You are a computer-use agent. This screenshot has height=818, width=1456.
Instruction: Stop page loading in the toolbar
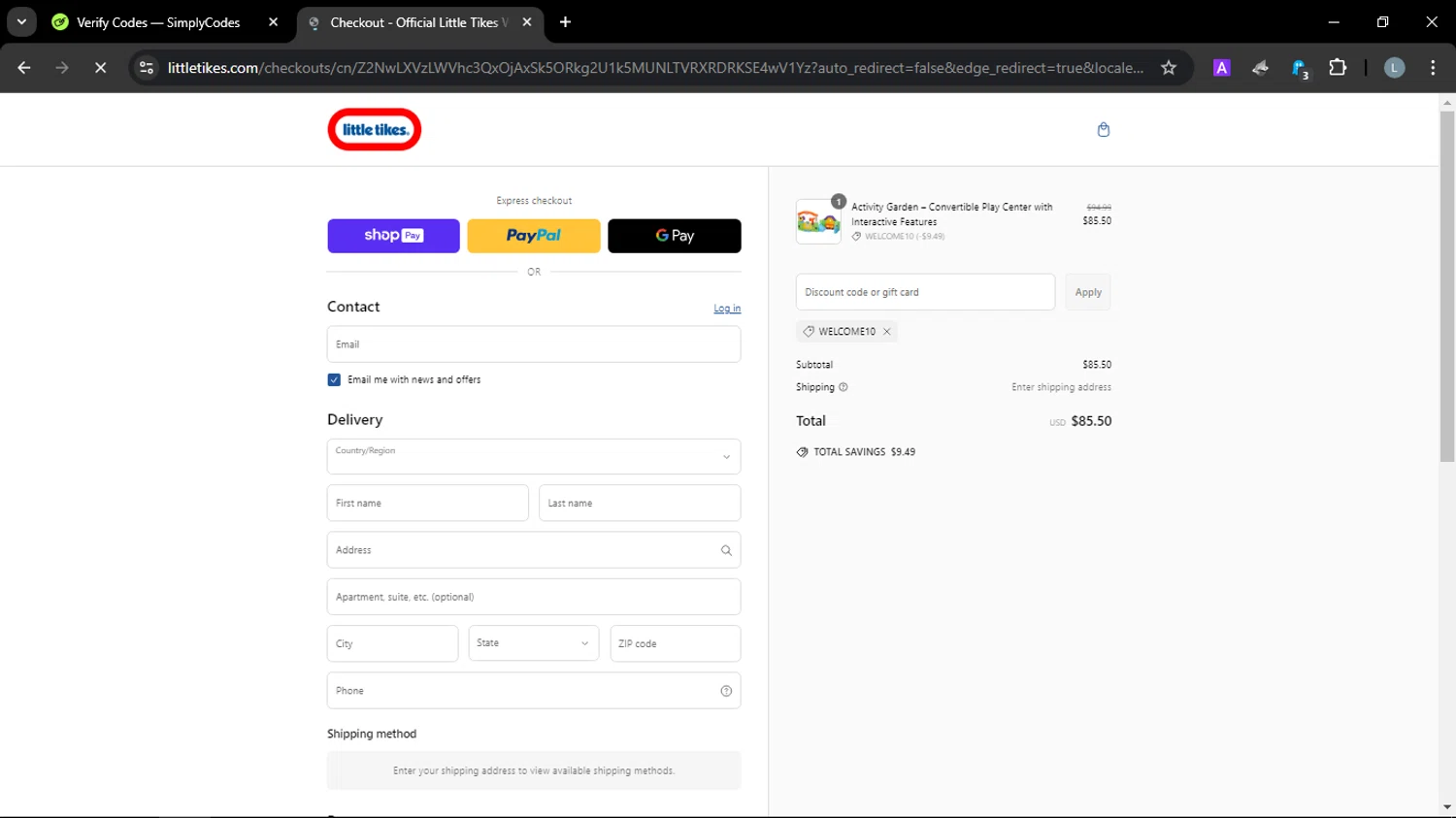tap(100, 68)
